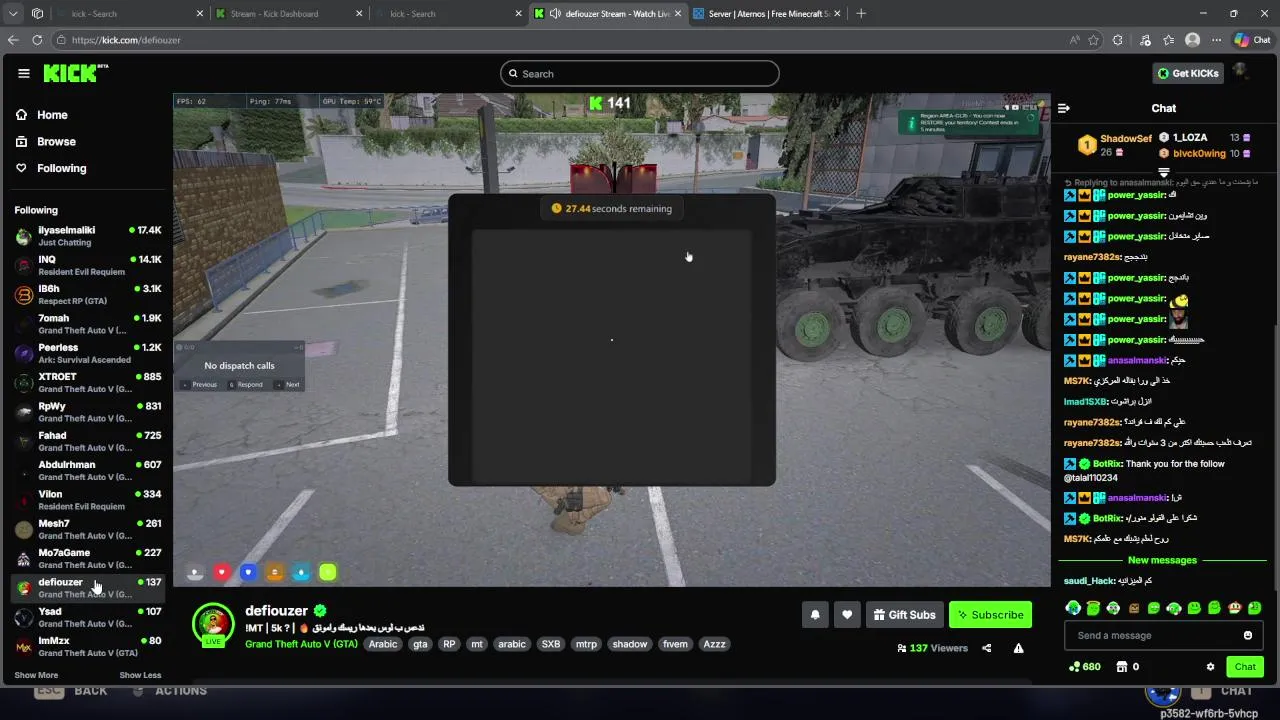This screenshot has width=1280, height=720.
Task: Click defiouzer streamer avatar
Action: [212, 624]
